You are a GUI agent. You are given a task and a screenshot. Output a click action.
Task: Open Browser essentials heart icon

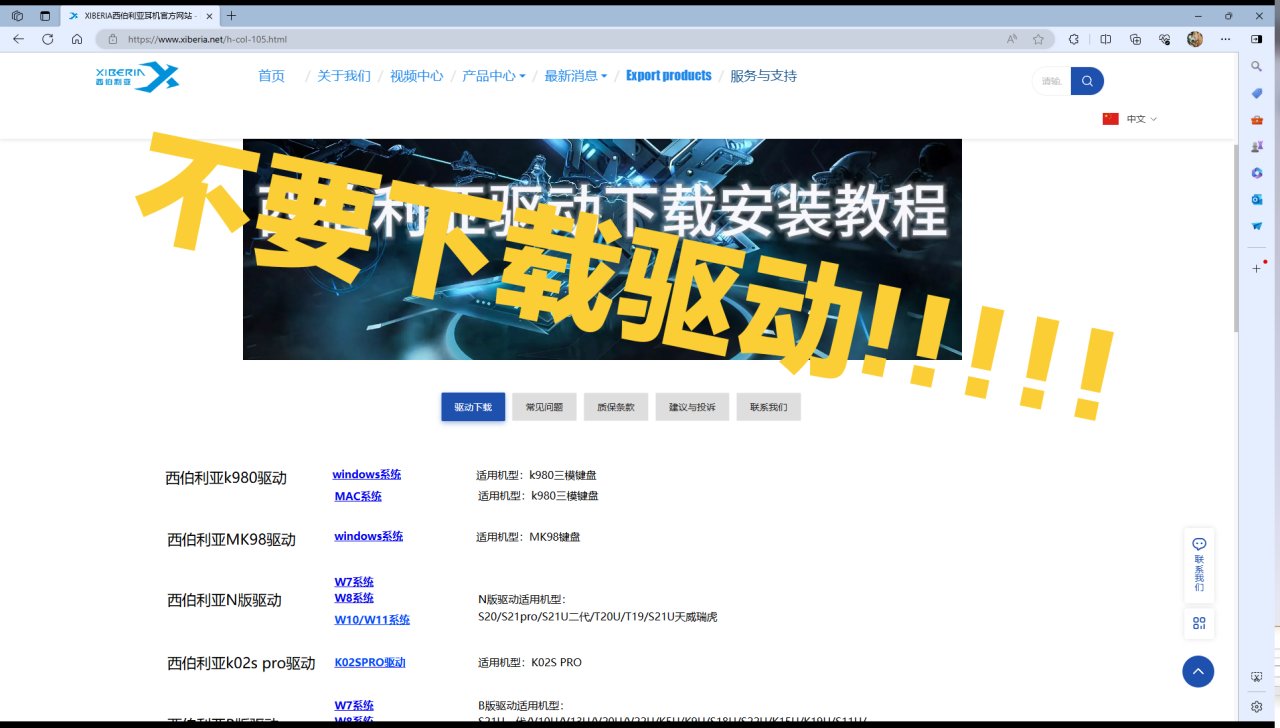tap(1165, 39)
